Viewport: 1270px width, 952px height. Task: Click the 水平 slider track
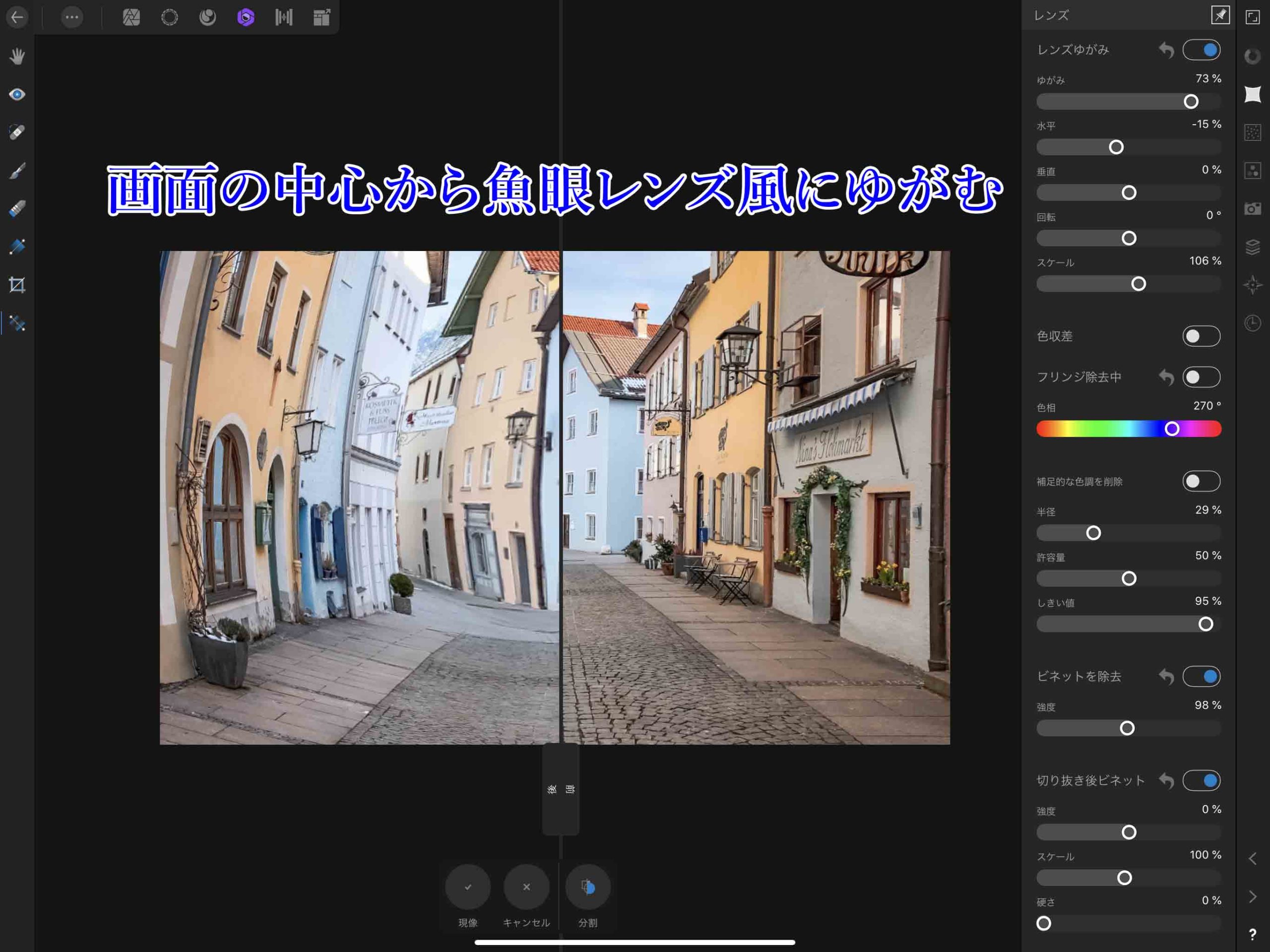[1129, 147]
